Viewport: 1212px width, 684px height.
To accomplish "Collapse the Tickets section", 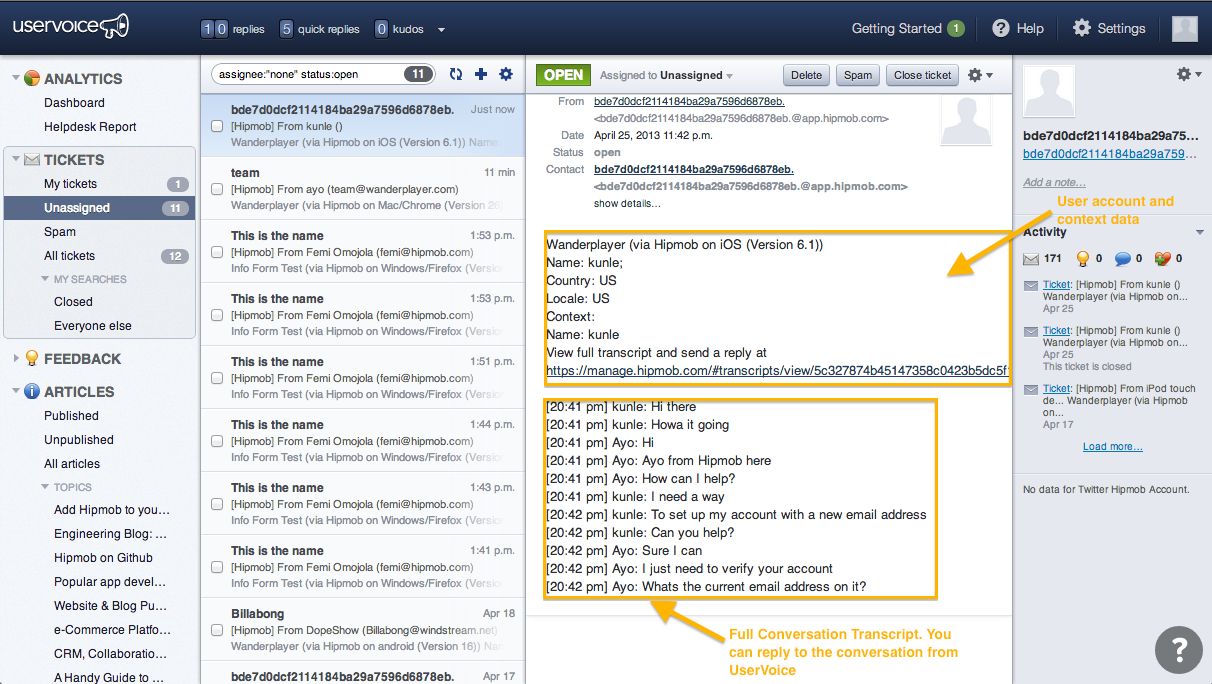I will 15,159.
